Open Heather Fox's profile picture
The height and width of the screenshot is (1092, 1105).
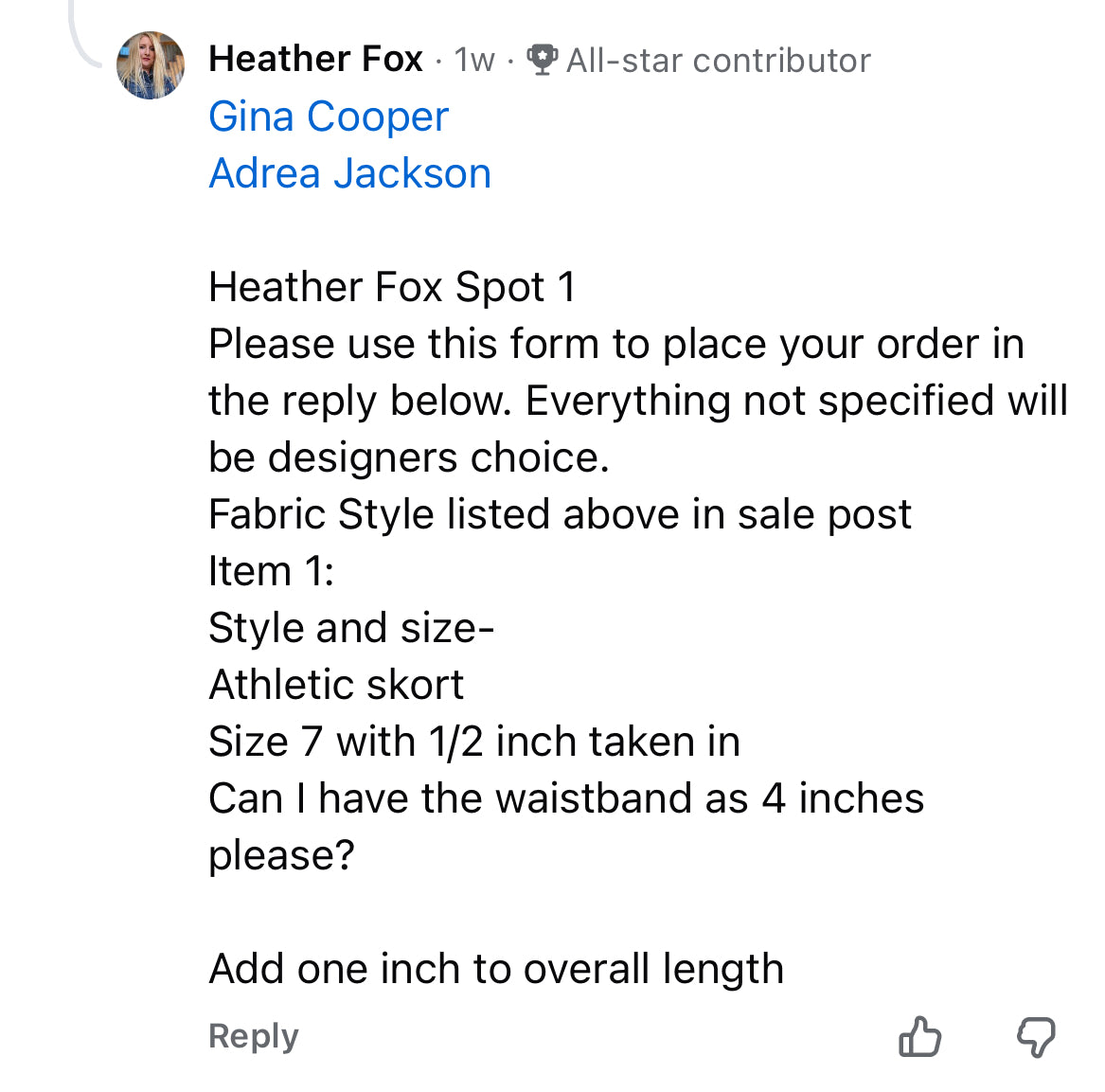[x=151, y=65]
